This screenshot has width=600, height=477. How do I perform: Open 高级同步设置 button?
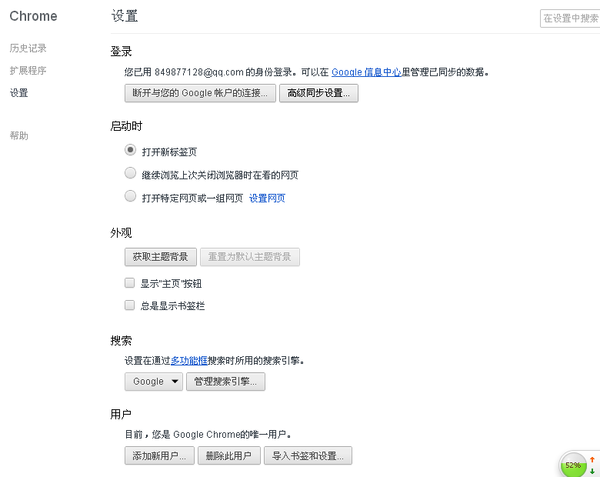coord(319,93)
